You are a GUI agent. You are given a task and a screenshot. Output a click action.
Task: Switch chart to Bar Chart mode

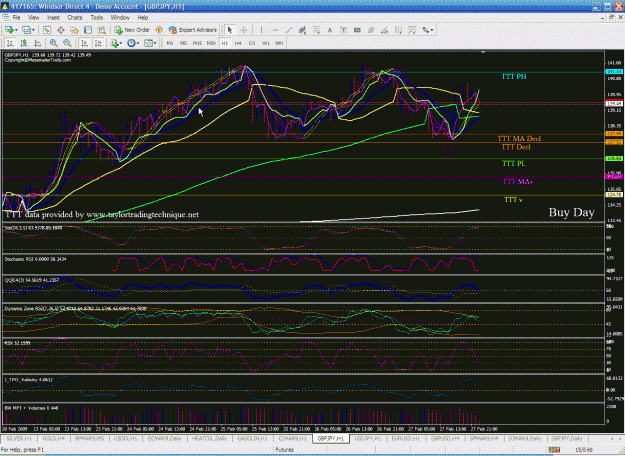(x=10, y=43)
